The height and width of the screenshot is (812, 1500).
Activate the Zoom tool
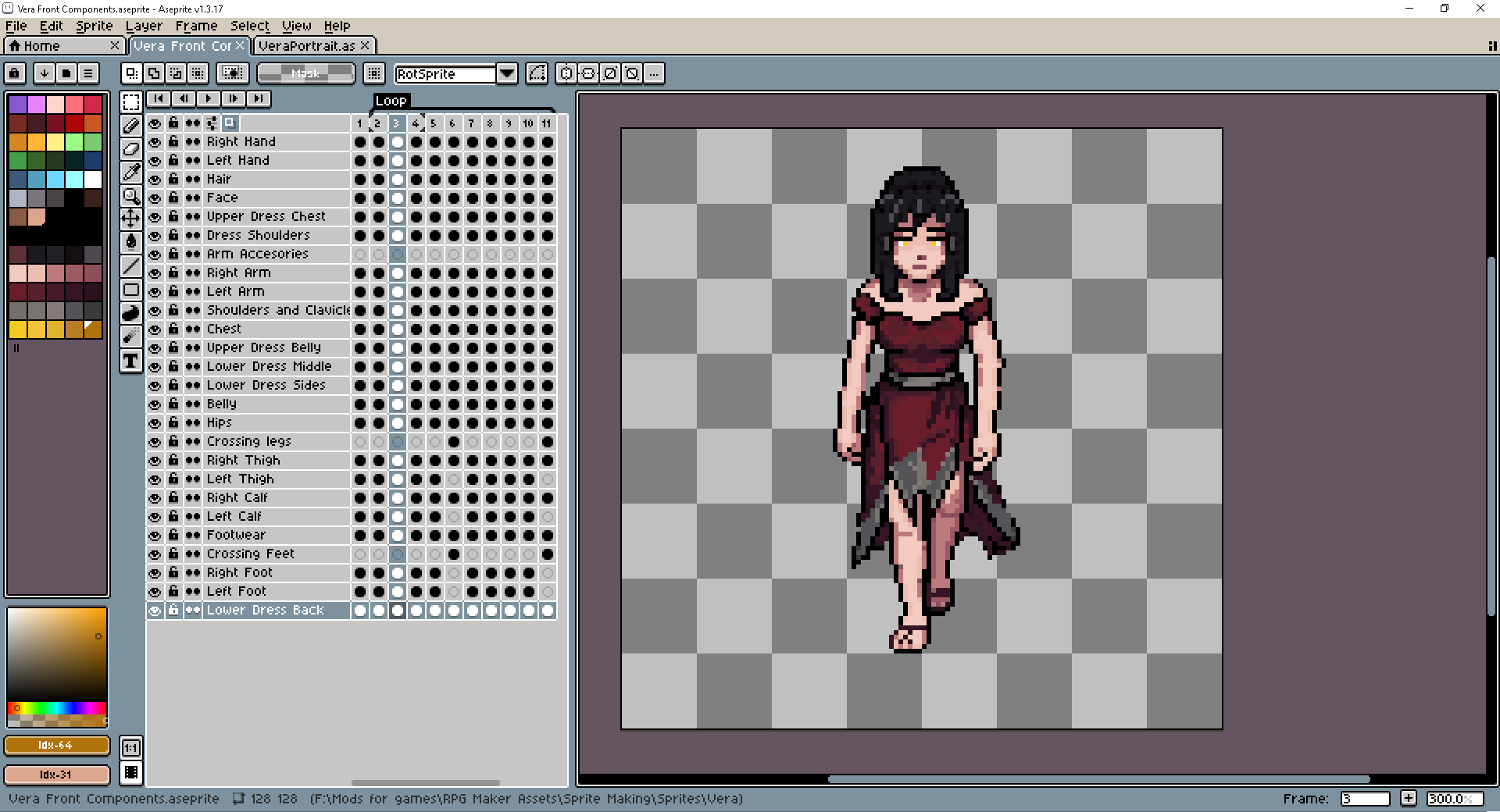pyautogui.click(x=131, y=196)
